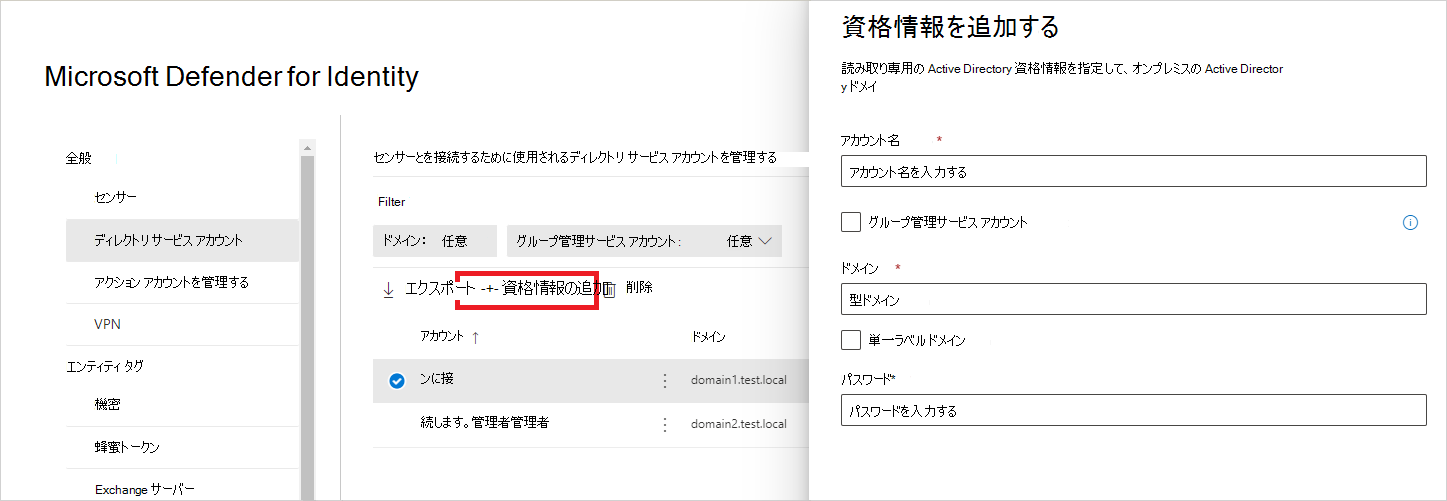The width and height of the screenshot is (1447, 501).
Task: Click the 削除 button label
Action: pos(639,288)
